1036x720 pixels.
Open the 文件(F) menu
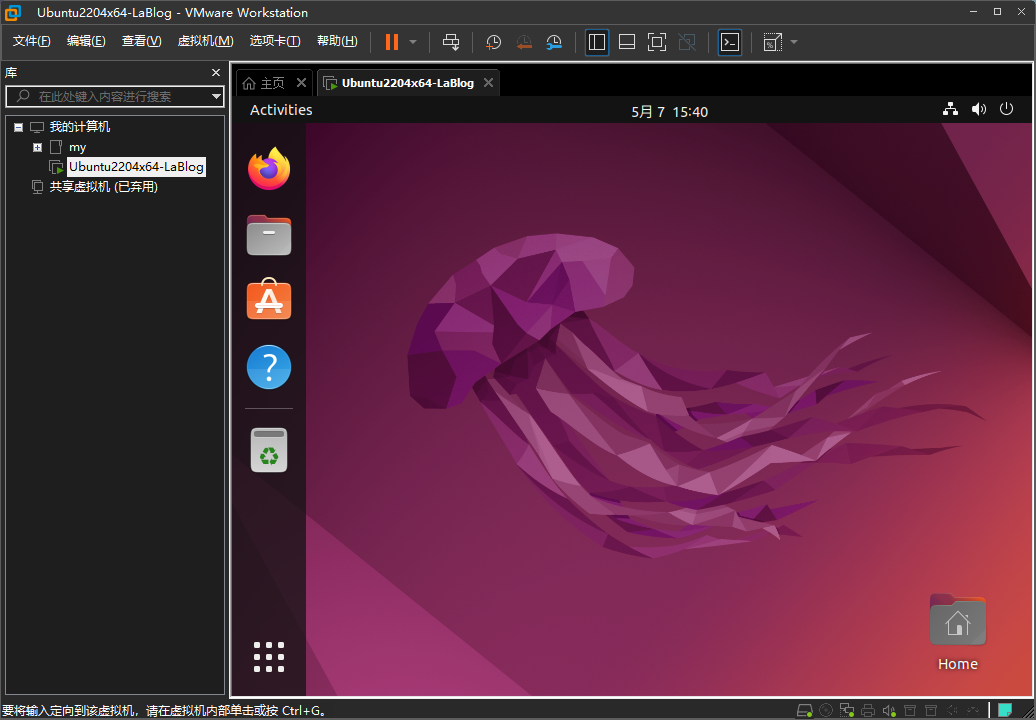pos(32,41)
